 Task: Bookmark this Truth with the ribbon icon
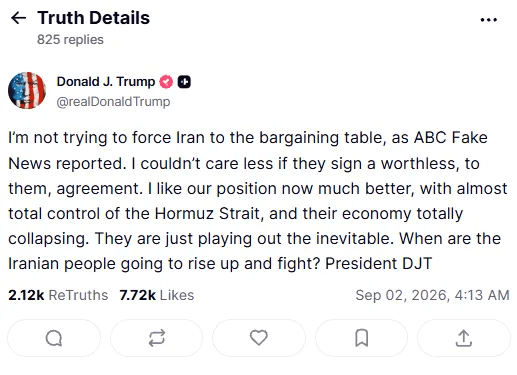coord(362,338)
